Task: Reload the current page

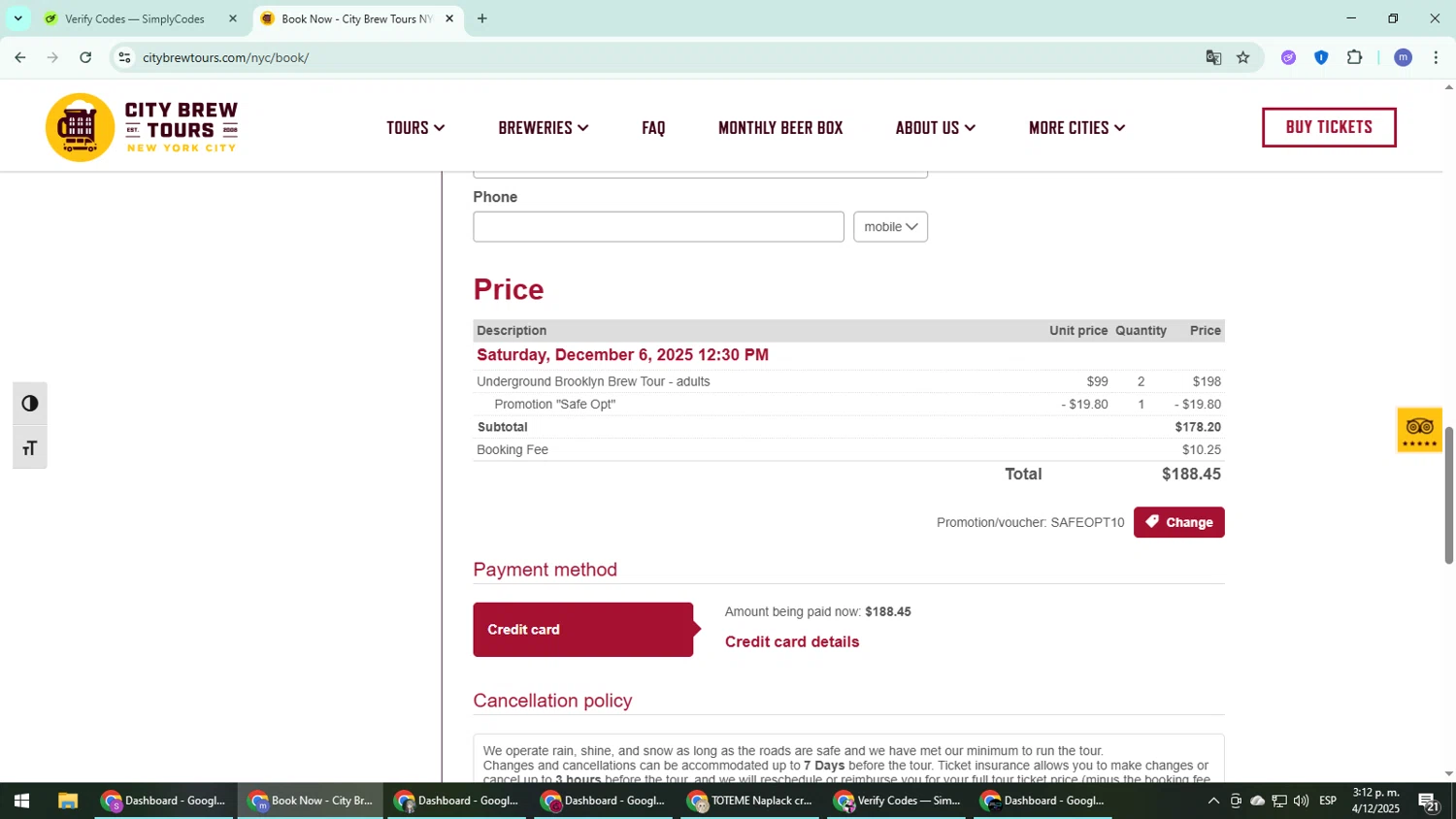Action: click(85, 57)
